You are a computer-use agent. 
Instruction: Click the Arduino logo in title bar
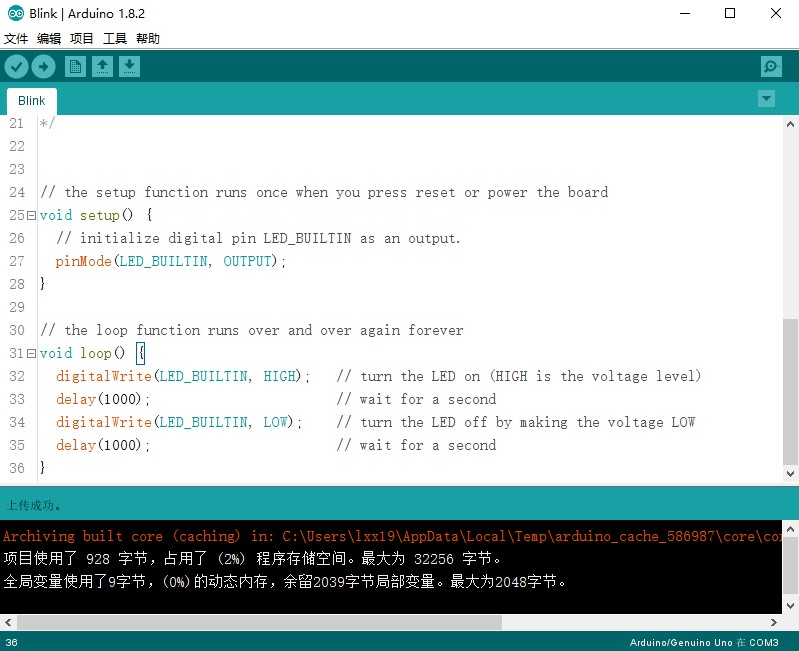[x=16, y=13]
